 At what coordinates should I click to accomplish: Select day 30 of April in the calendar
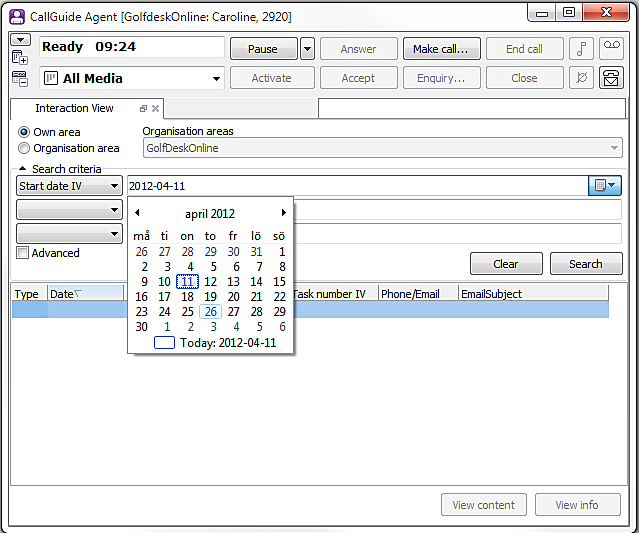(141, 327)
